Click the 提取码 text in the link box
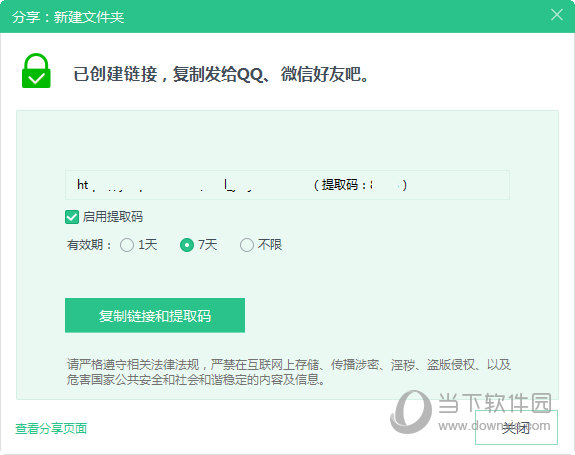575x455 pixels. pos(340,185)
